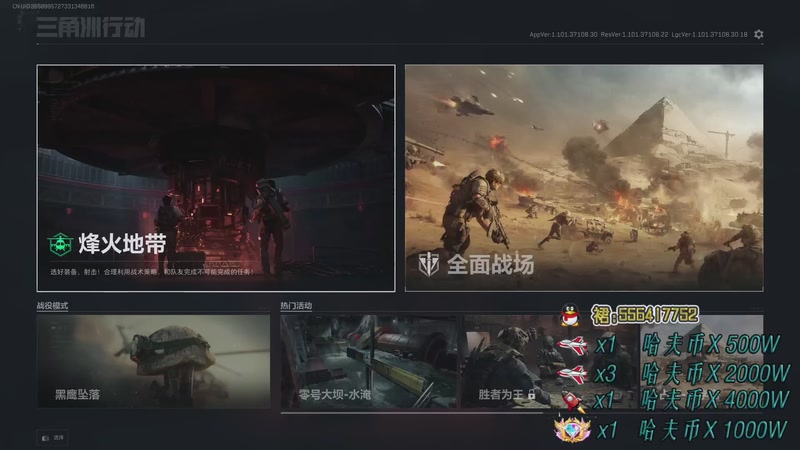Click the green helicopter icon beside 烽火地带

(60, 244)
